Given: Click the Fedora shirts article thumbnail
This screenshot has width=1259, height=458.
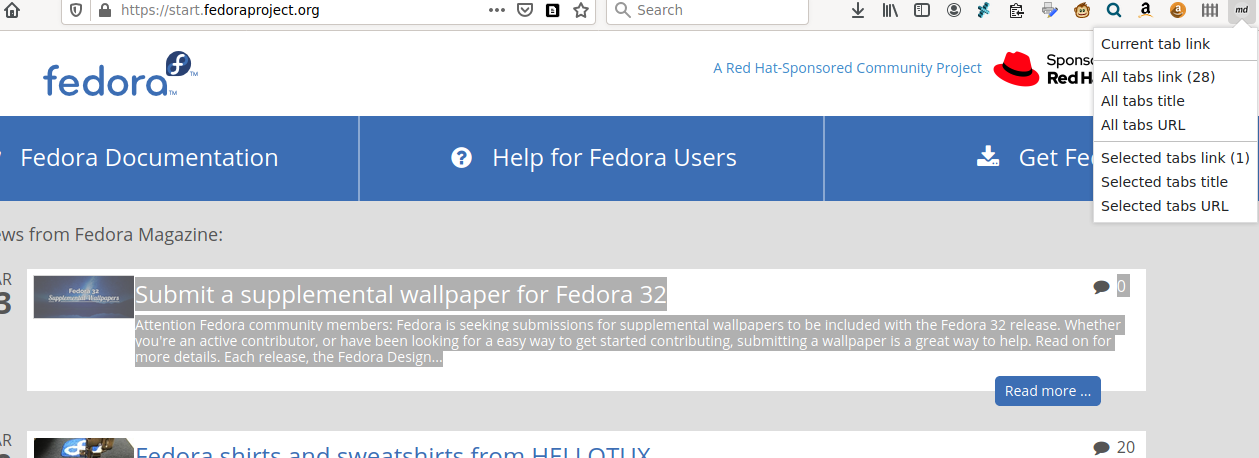Looking at the screenshot, I should click(84, 448).
